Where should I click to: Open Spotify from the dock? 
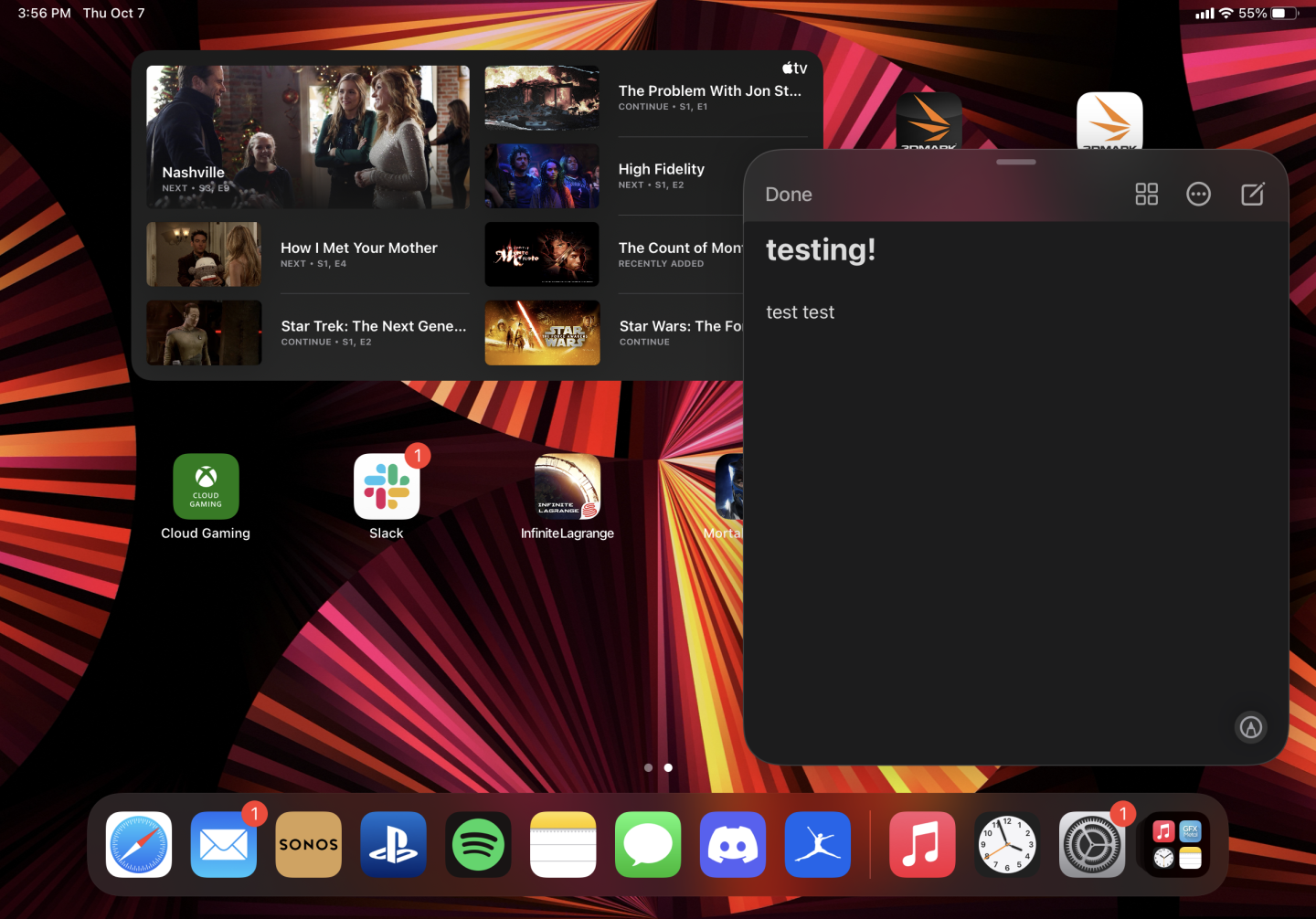point(478,844)
